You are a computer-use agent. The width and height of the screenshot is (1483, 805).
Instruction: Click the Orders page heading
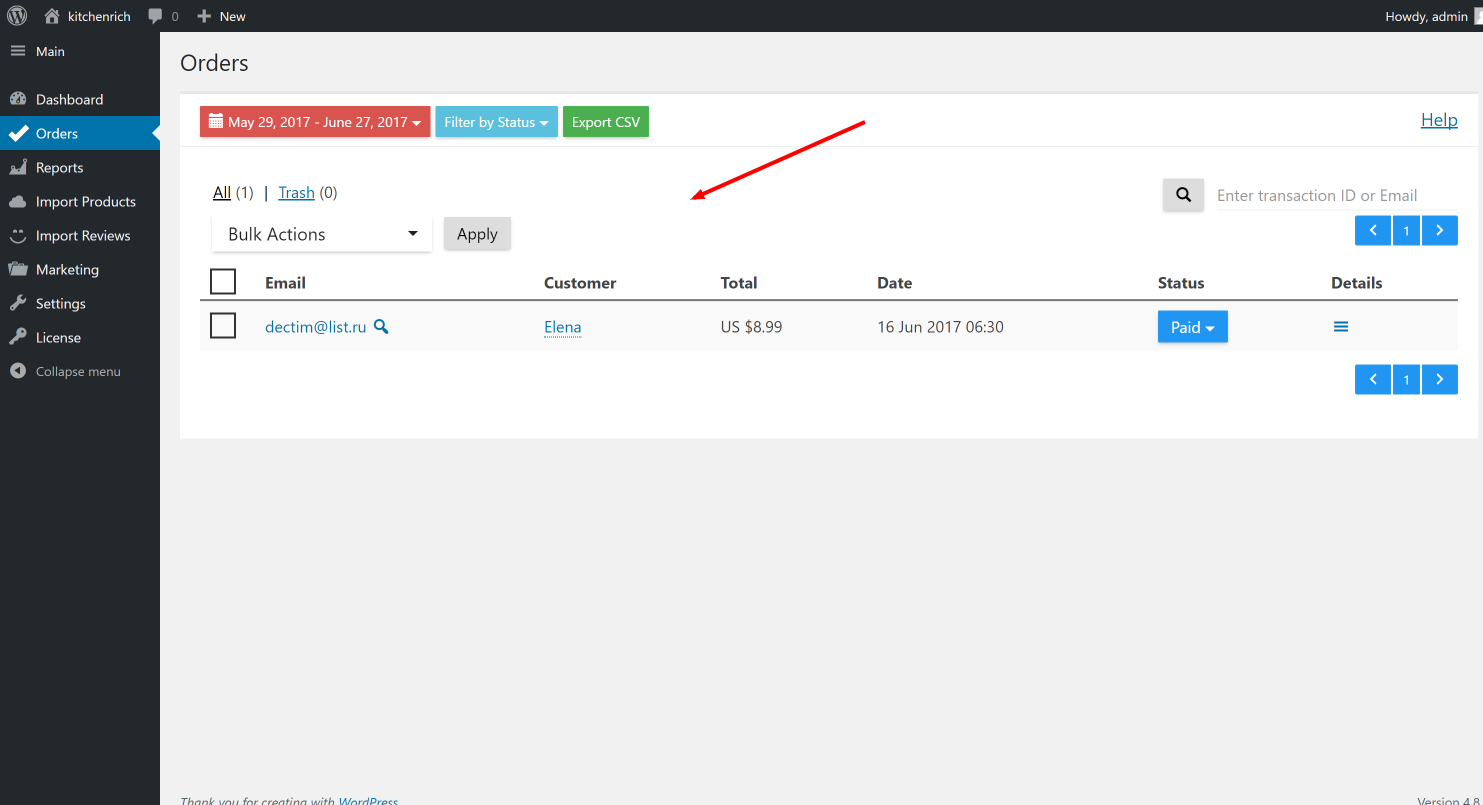(x=214, y=63)
